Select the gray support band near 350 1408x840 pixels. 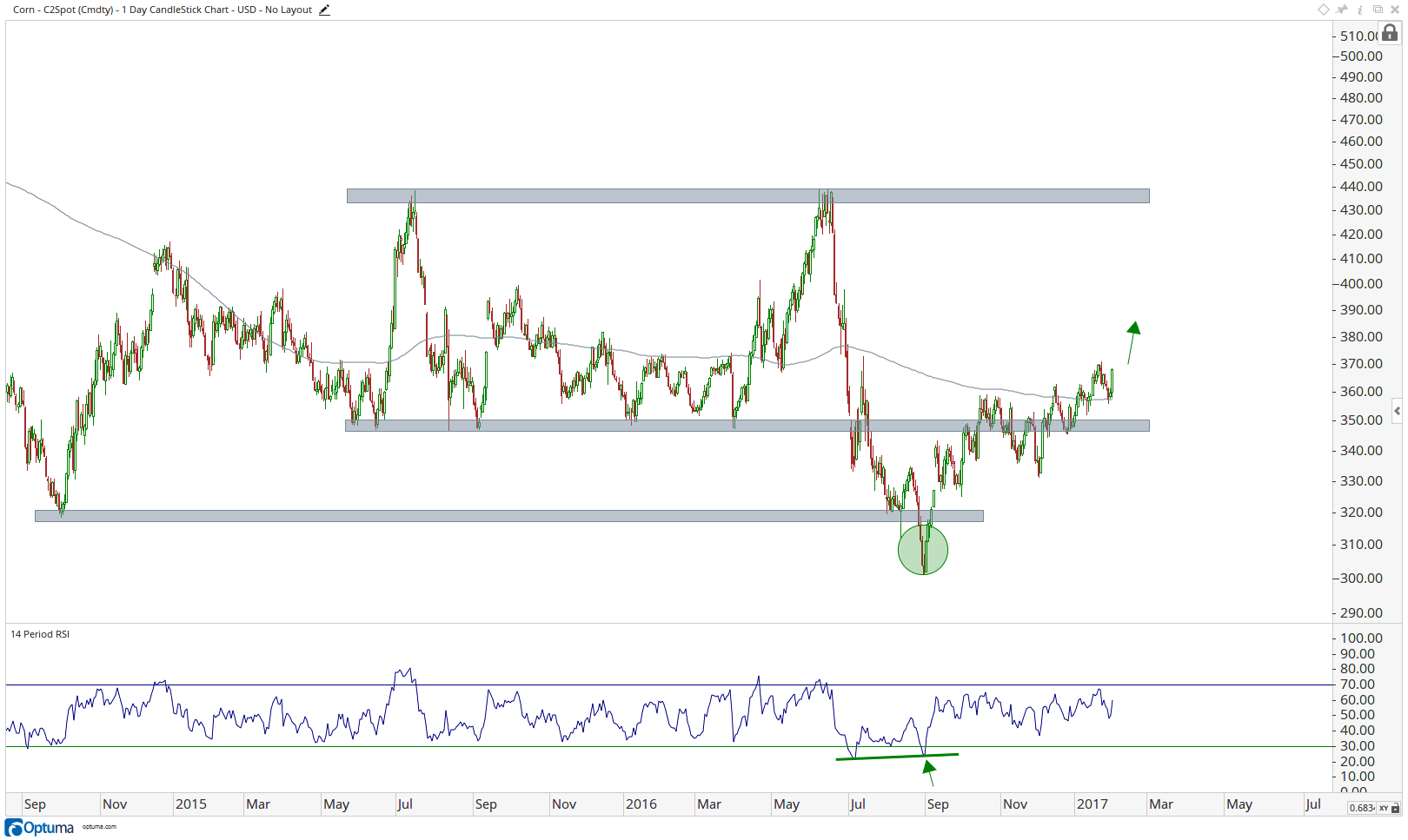coord(747,426)
